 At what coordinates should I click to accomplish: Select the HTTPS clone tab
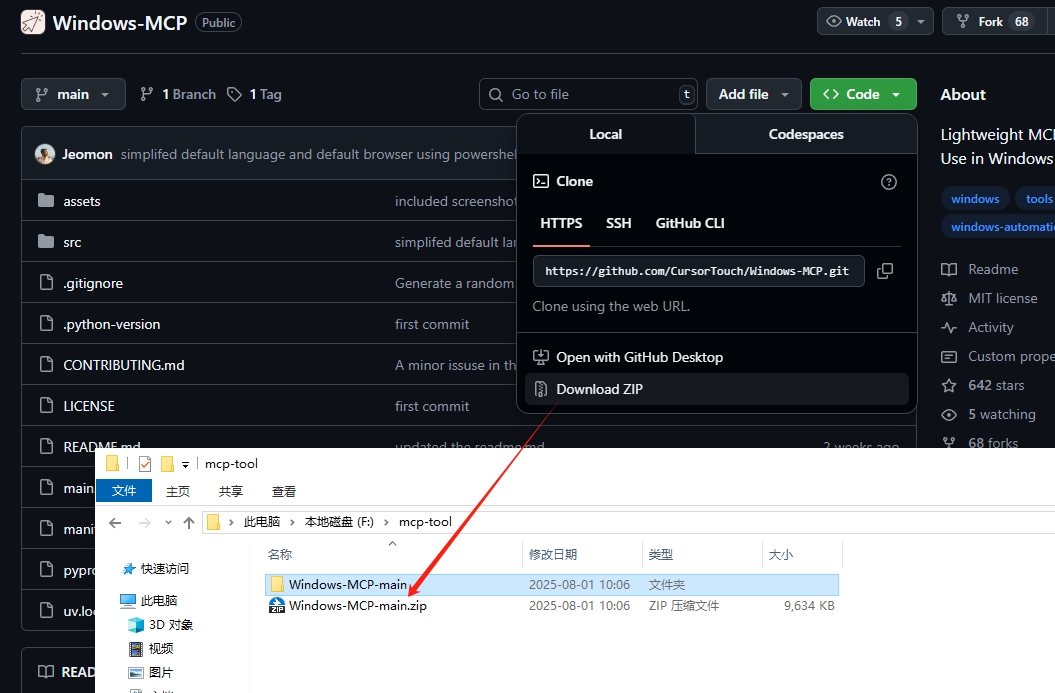point(561,223)
